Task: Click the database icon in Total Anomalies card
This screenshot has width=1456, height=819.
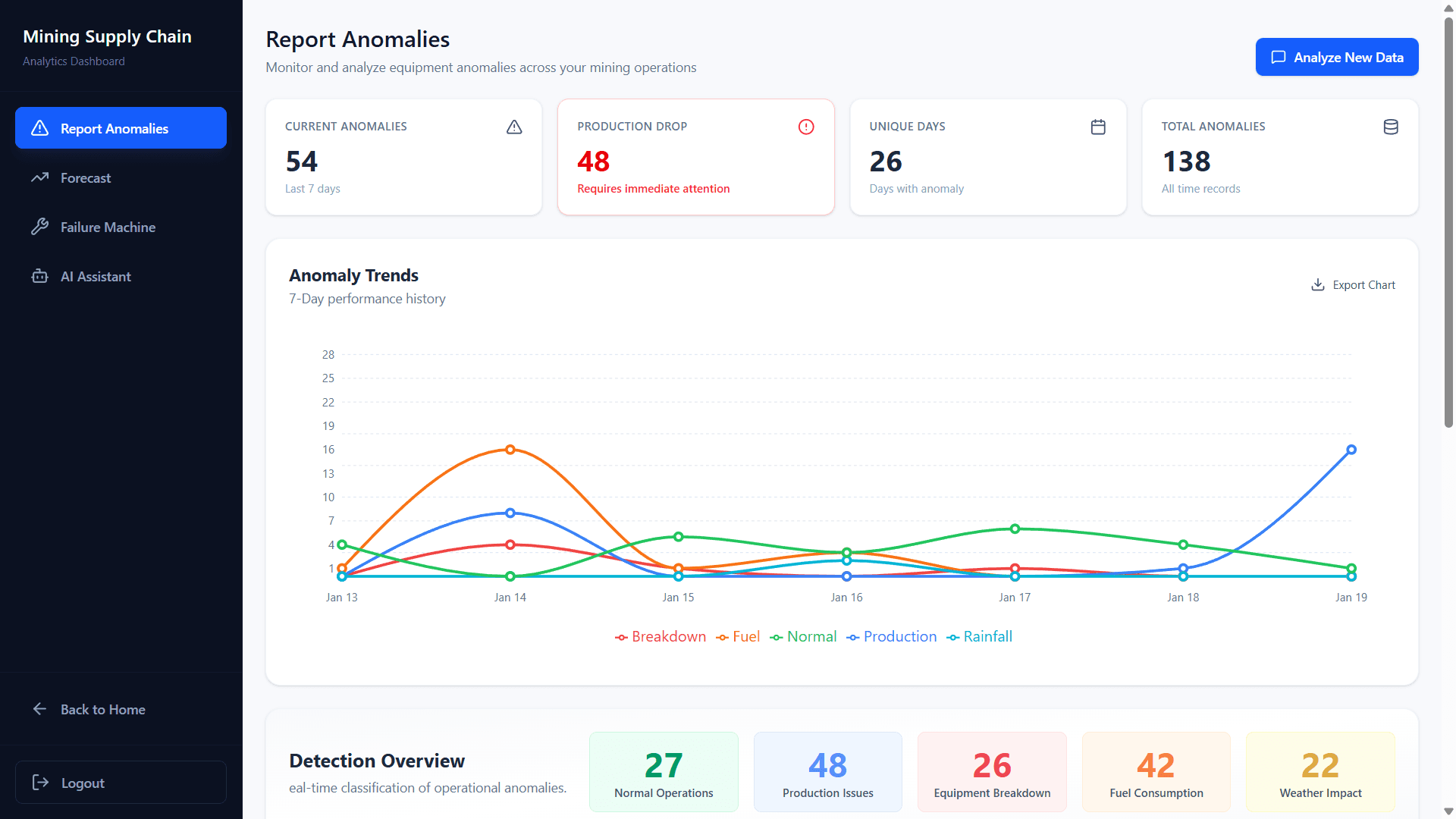Action: pos(1391,127)
